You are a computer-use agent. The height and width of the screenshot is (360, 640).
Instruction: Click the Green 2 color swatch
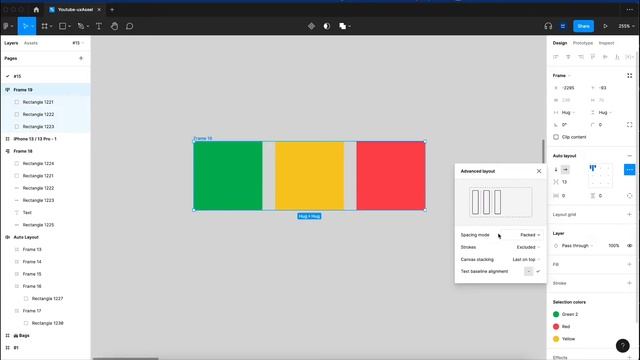click(556, 314)
